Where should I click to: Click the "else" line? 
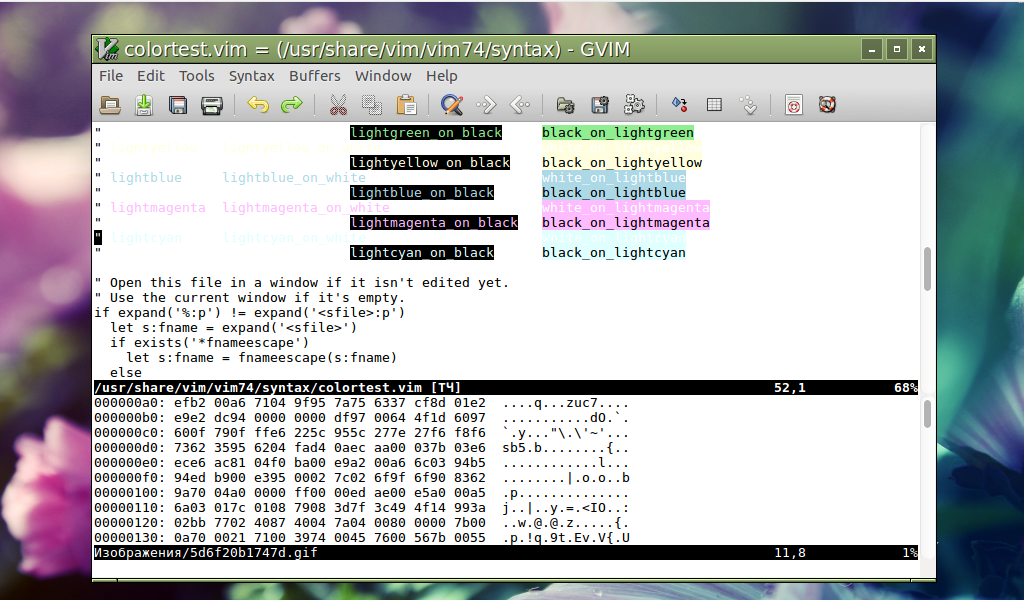[x=126, y=373]
